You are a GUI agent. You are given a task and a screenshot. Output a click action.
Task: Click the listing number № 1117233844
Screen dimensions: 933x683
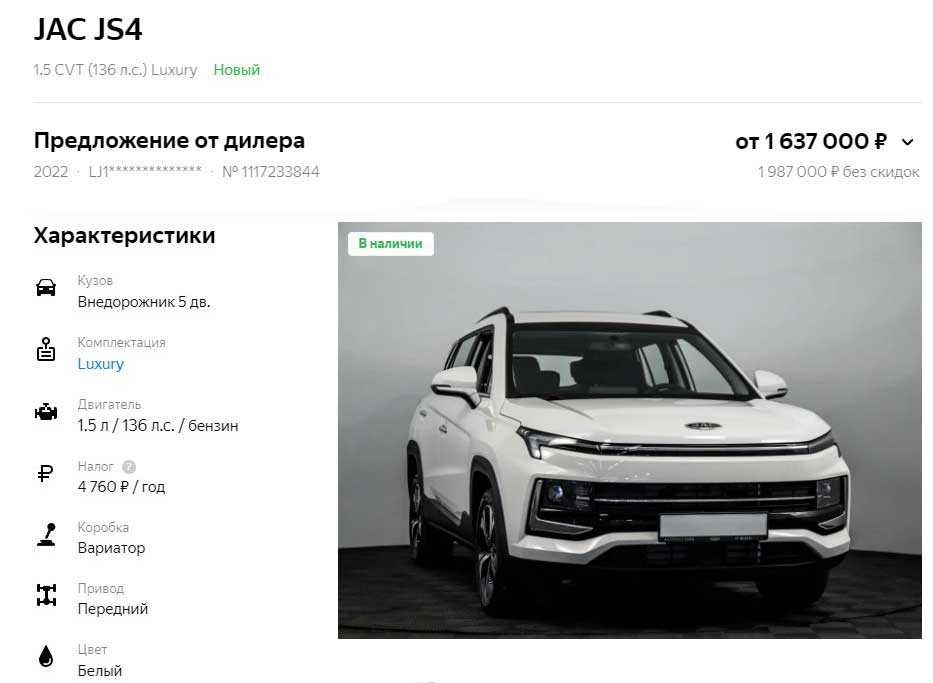tap(271, 172)
